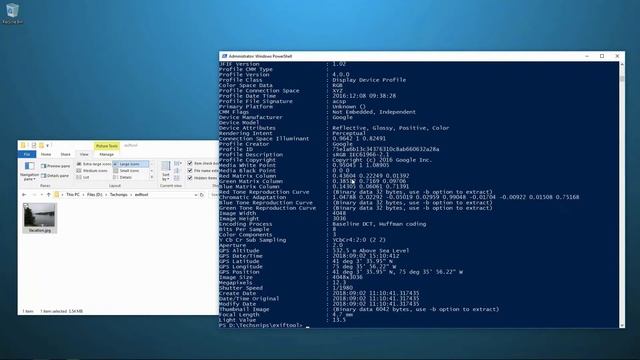Image resolution: width=640 pixels, height=360 pixels.
Task: Click the Picture Tools contextual tab
Action: pos(107,146)
